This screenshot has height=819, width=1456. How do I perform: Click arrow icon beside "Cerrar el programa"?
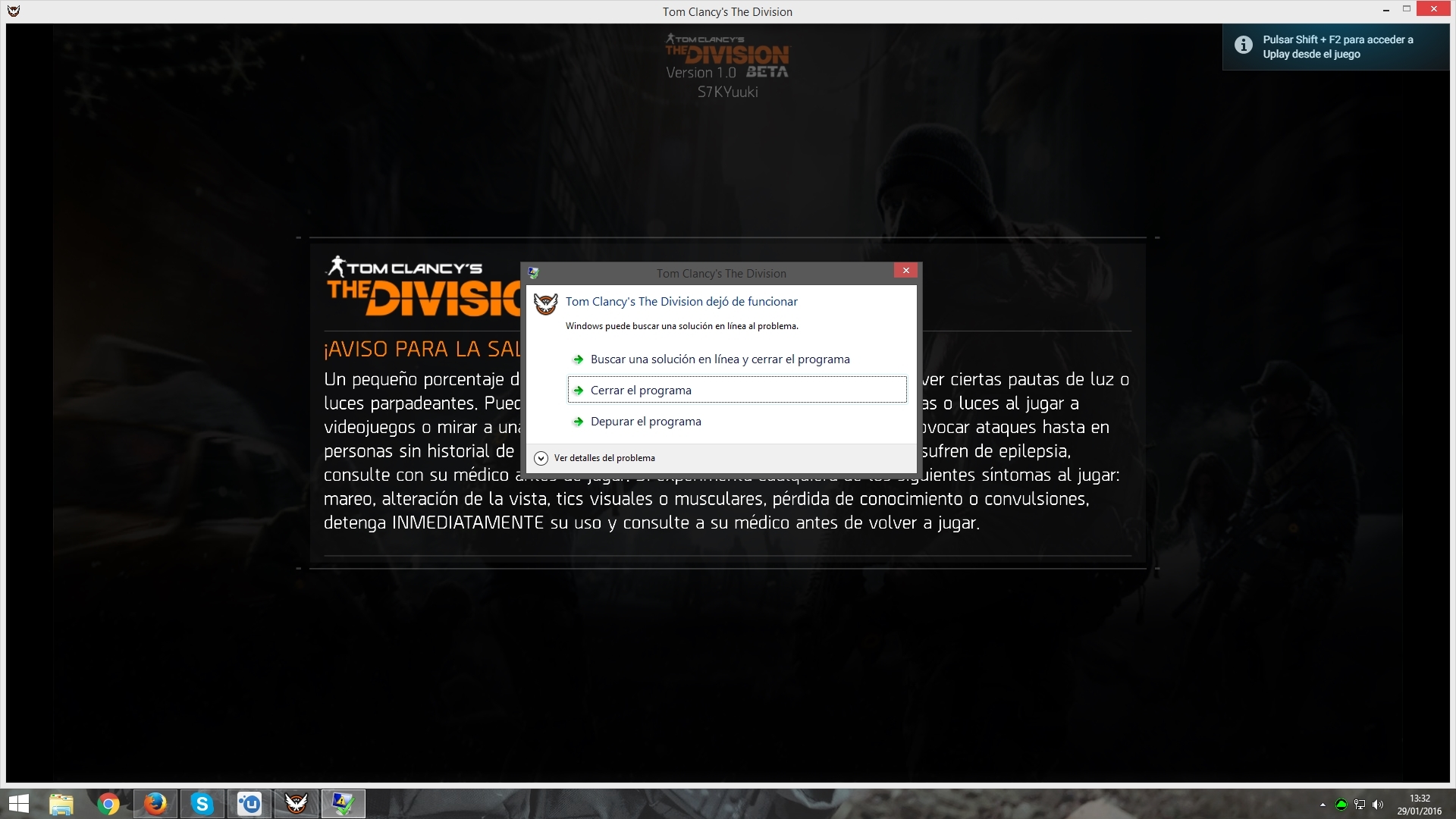click(578, 391)
